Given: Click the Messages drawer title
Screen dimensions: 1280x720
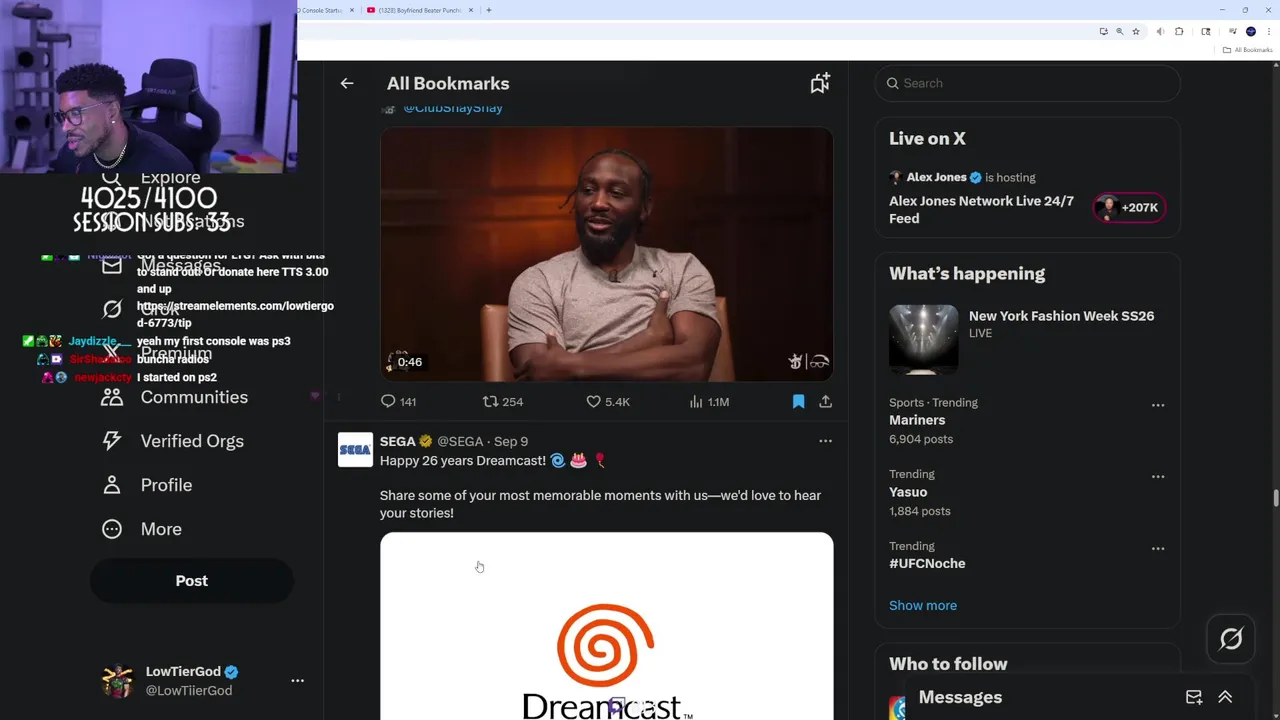Looking at the screenshot, I should coord(960,698).
